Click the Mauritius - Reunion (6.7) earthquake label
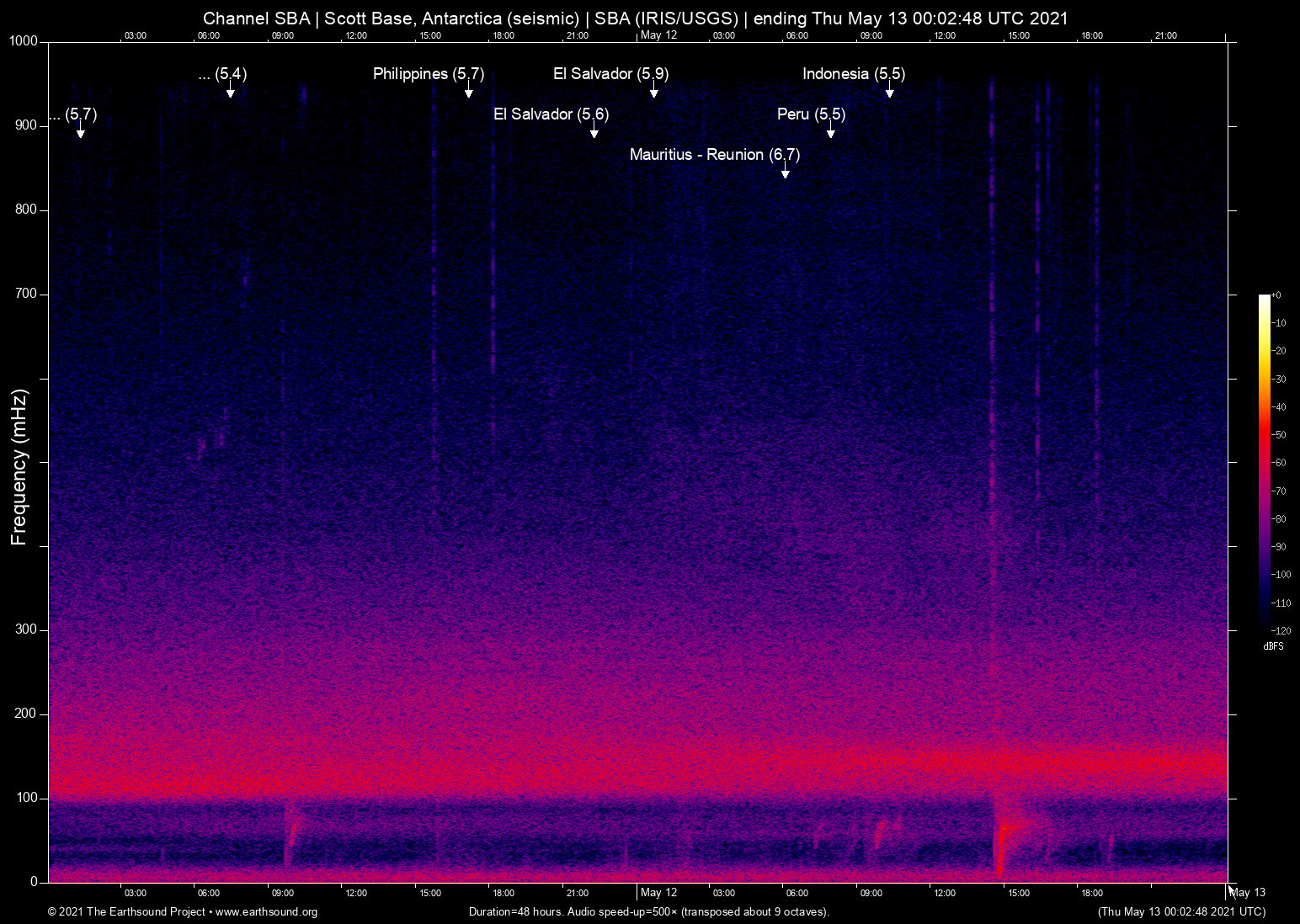Viewport: 1300px width, 924px height. [715, 155]
